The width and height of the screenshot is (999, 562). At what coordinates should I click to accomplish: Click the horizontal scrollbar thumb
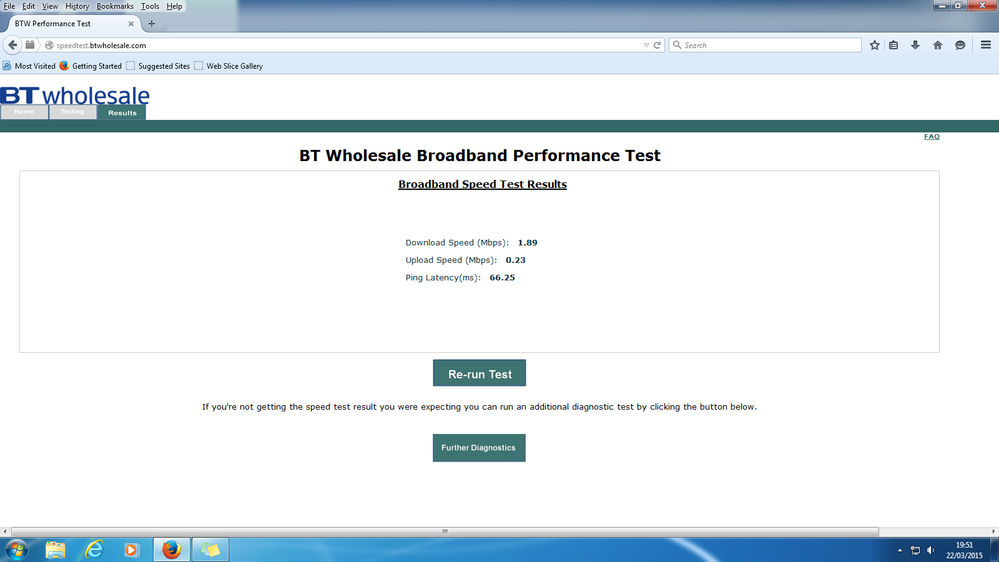pyautogui.click(x=445, y=531)
